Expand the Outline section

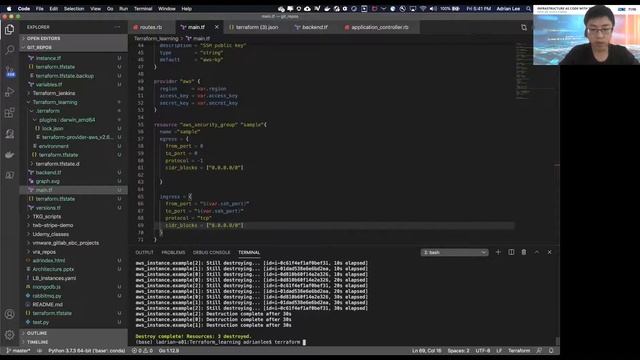(x=73, y=333)
